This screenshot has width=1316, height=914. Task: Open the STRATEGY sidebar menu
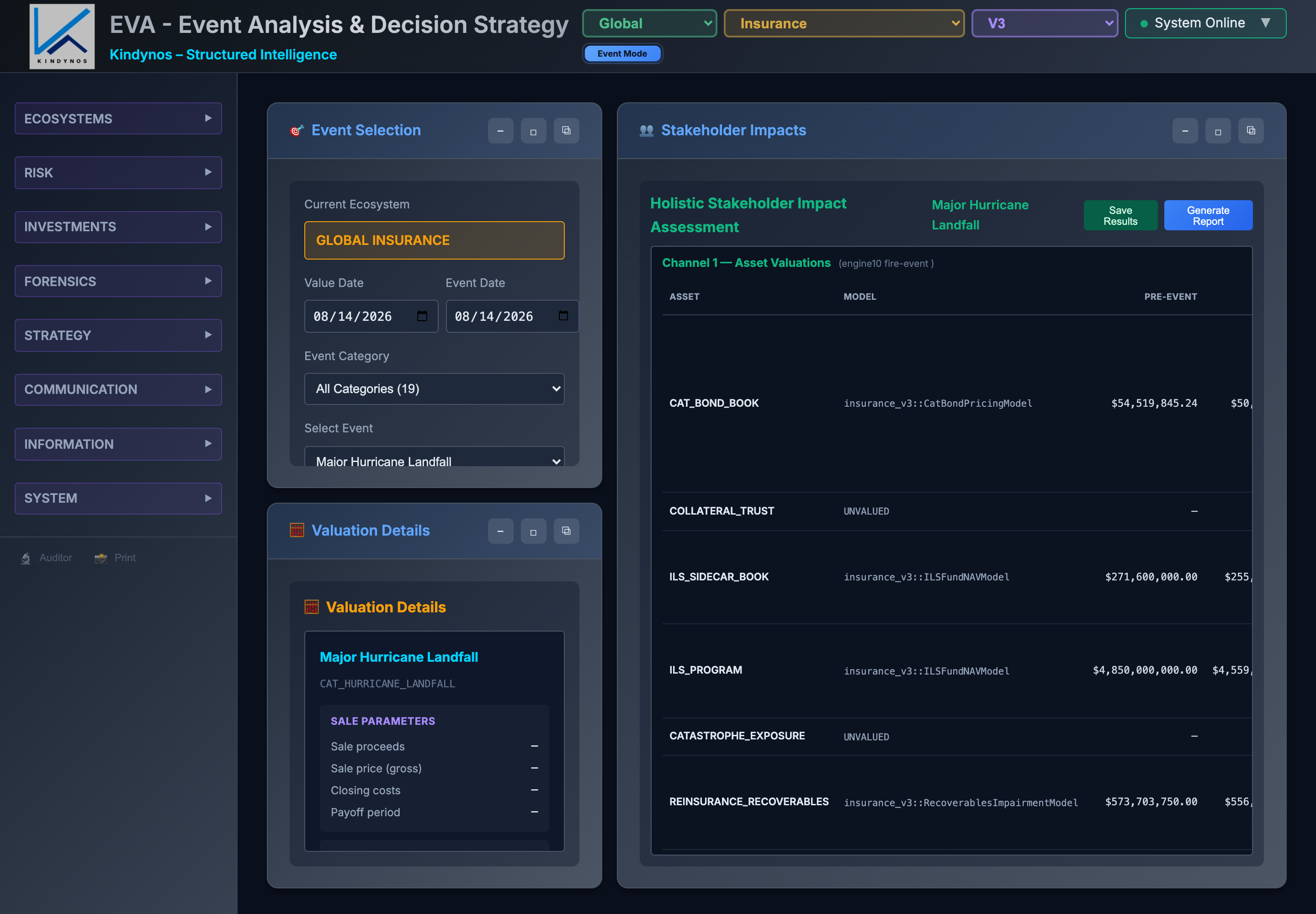click(x=118, y=335)
